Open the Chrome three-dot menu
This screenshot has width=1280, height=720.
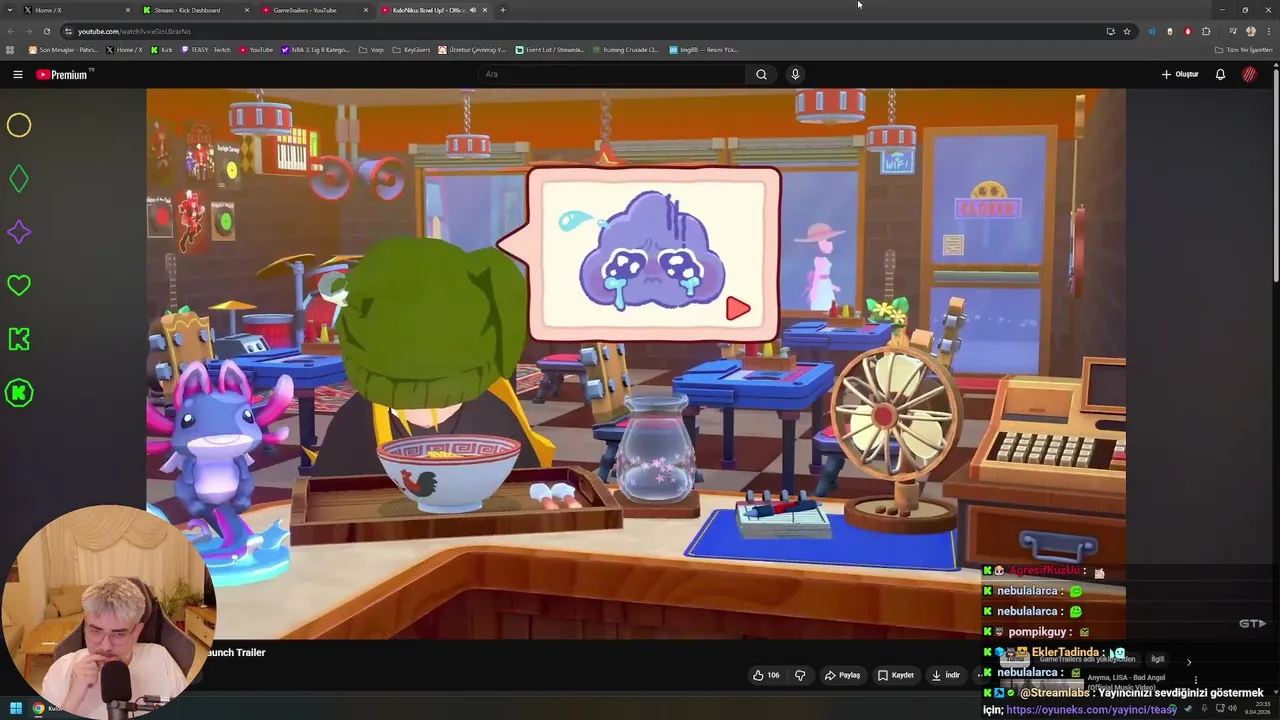click(1269, 31)
